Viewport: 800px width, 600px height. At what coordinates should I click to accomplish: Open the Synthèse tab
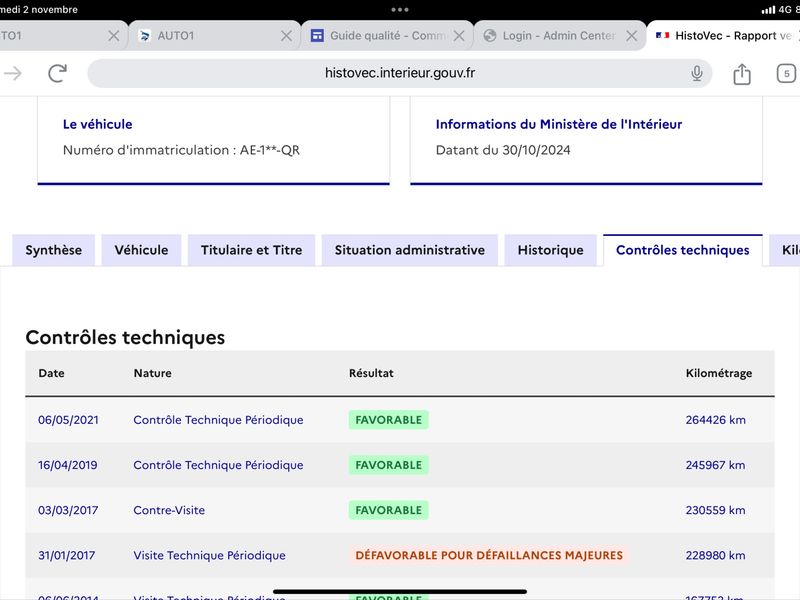pos(54,250)
